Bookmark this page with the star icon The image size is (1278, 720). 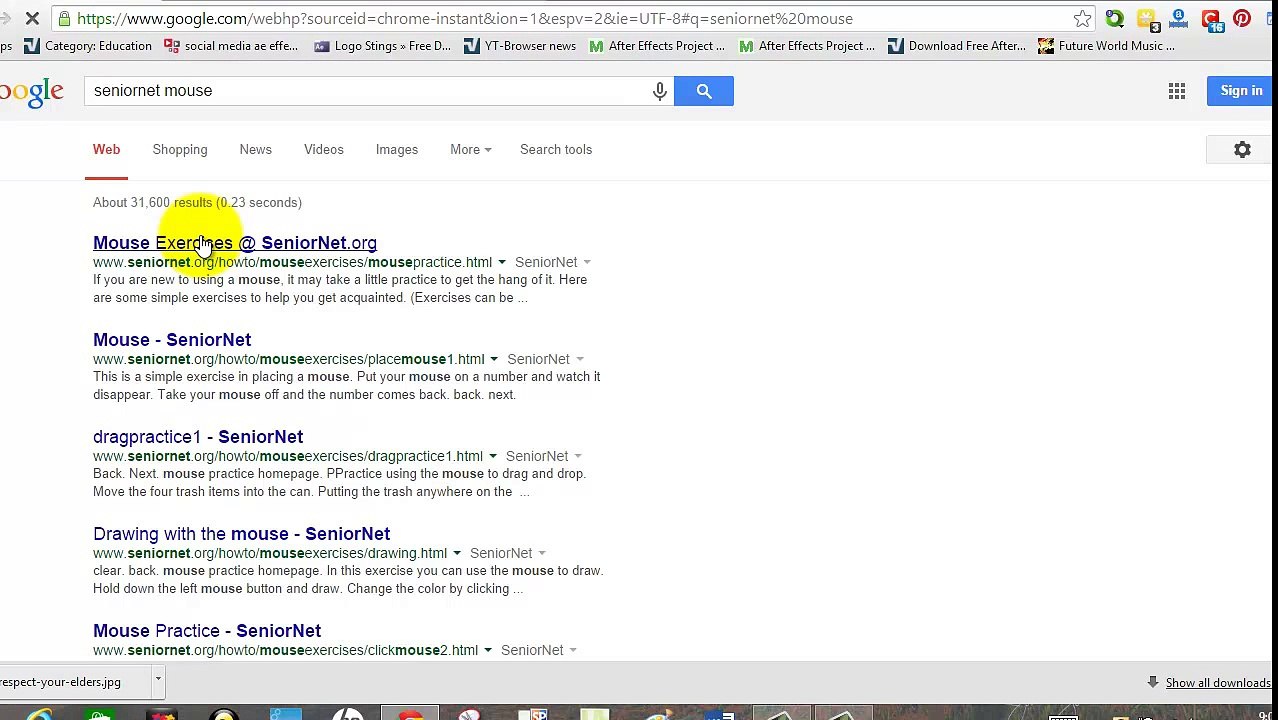pos(1082,18)
